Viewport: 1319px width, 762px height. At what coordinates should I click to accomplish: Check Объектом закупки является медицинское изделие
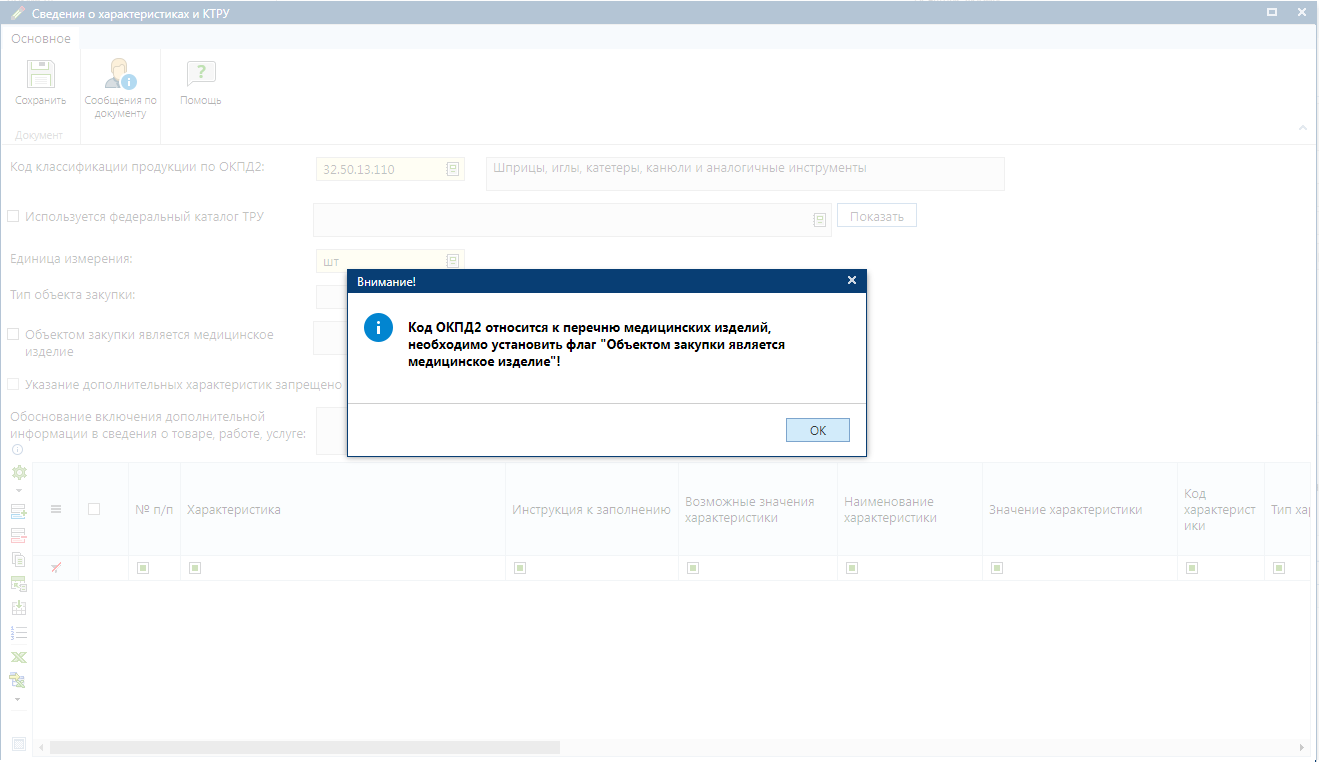(13, 335)
